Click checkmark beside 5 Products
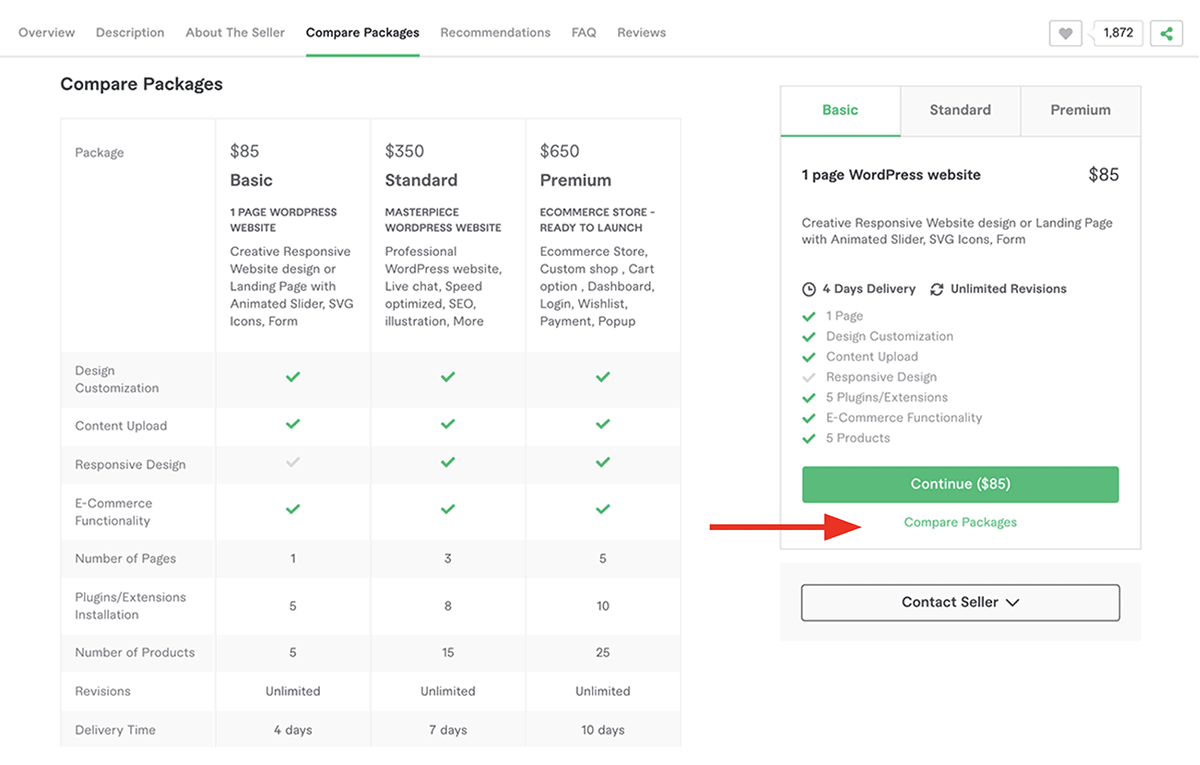Viewport: 1200px width, 765px height. (x=809, y=438)
